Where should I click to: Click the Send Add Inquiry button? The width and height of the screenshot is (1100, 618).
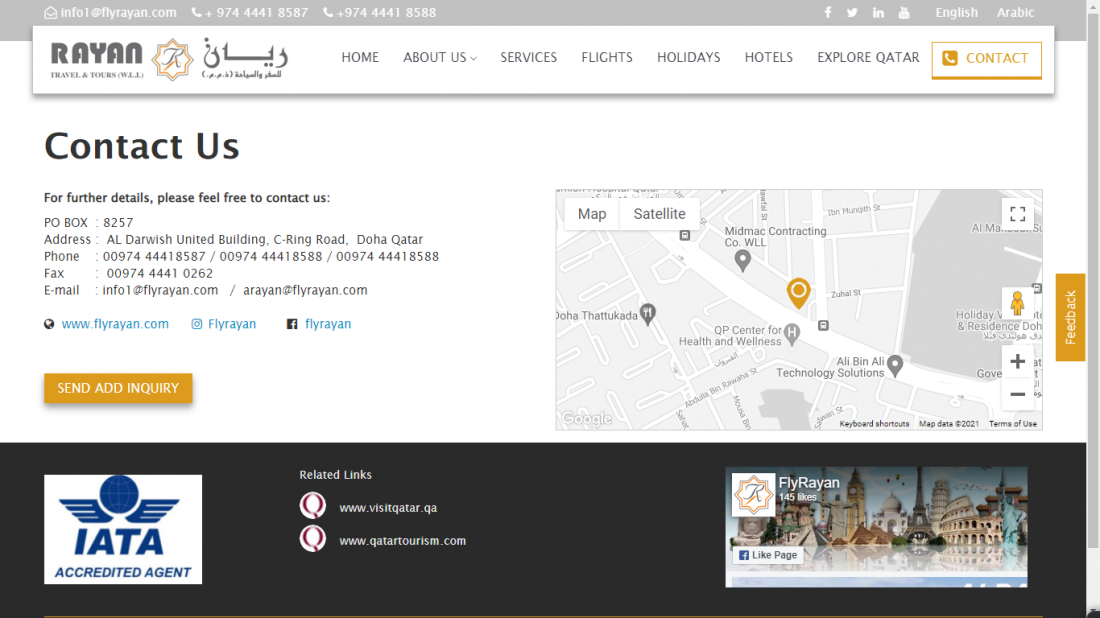pos(118,388)
